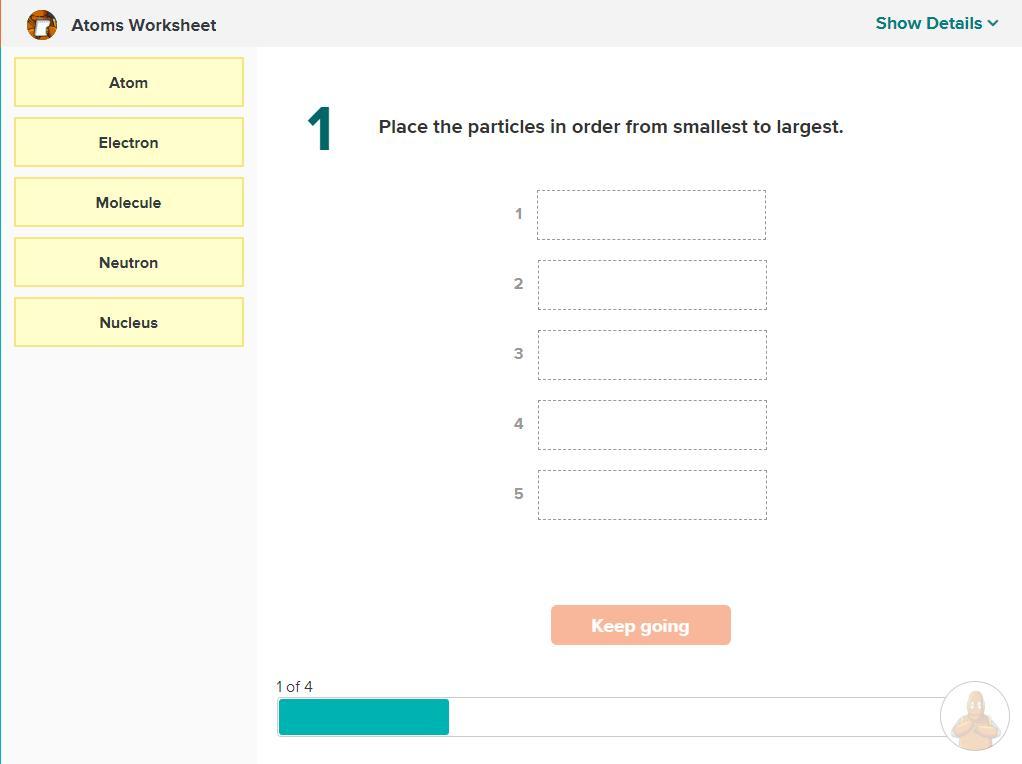The width and height of the screenshot is (1022, 764).
Task: Select the Atom tile
Action: (129, 82)
